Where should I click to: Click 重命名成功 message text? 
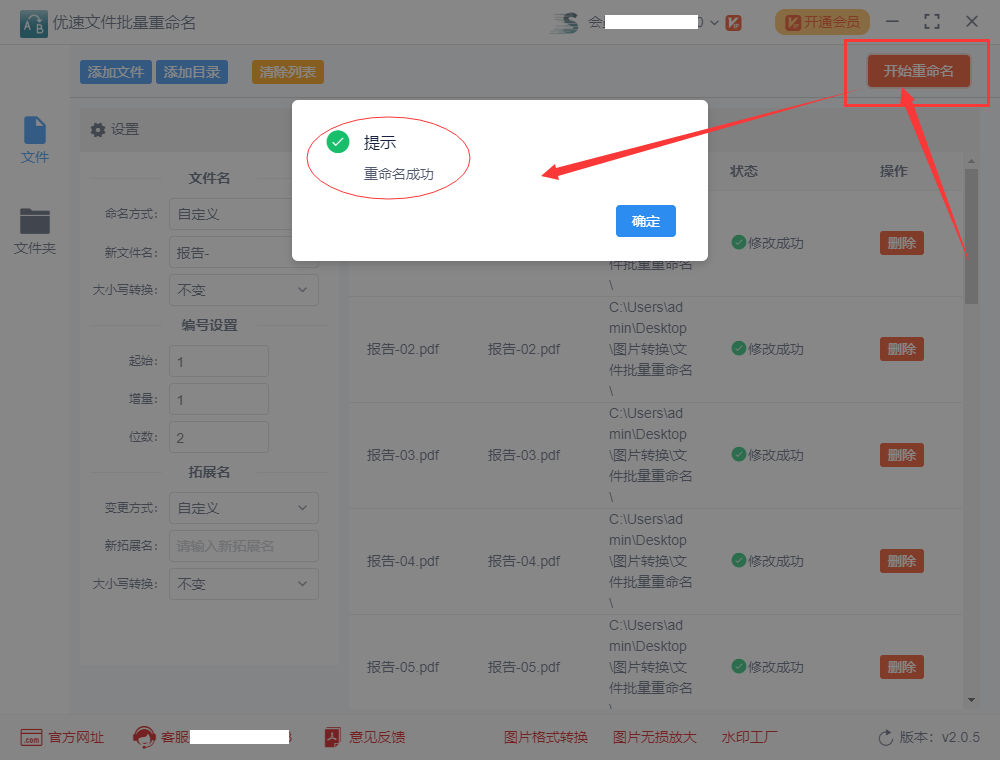399,174
